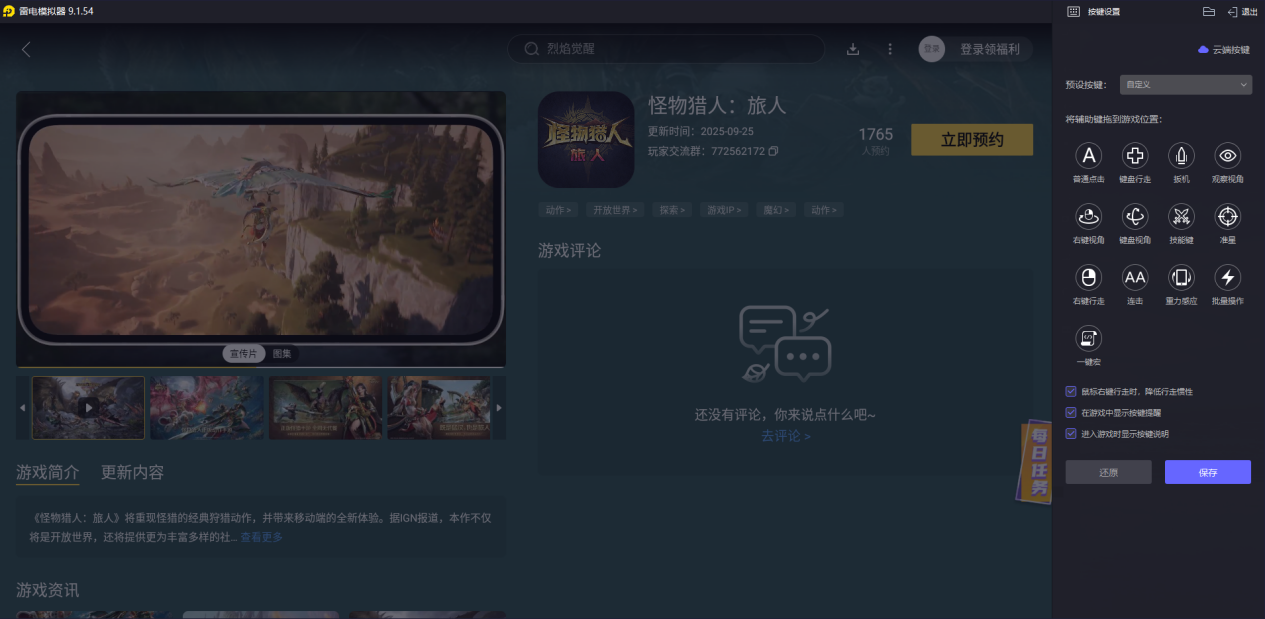The image size is (1265, 619).
Task: Click the 查看更多 link
Action: [x=261, y=537]
